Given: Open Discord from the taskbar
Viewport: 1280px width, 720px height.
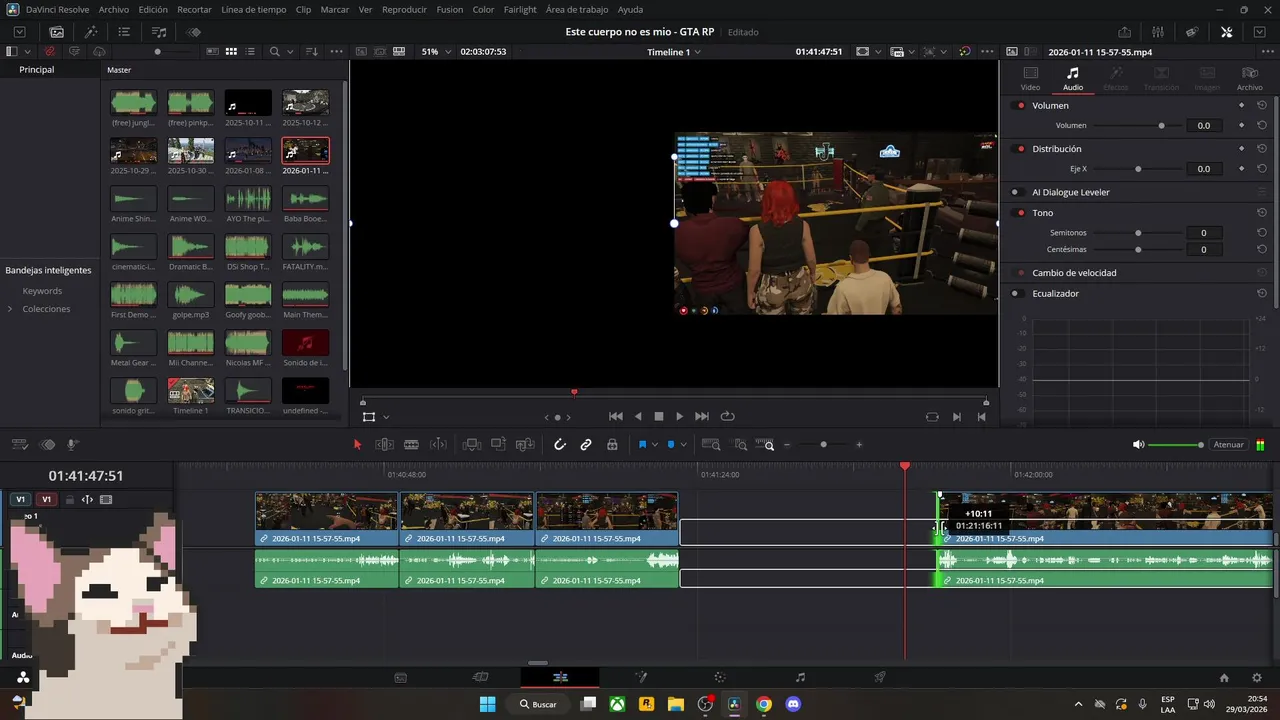Looking at the screenshot, I should 793,704.
